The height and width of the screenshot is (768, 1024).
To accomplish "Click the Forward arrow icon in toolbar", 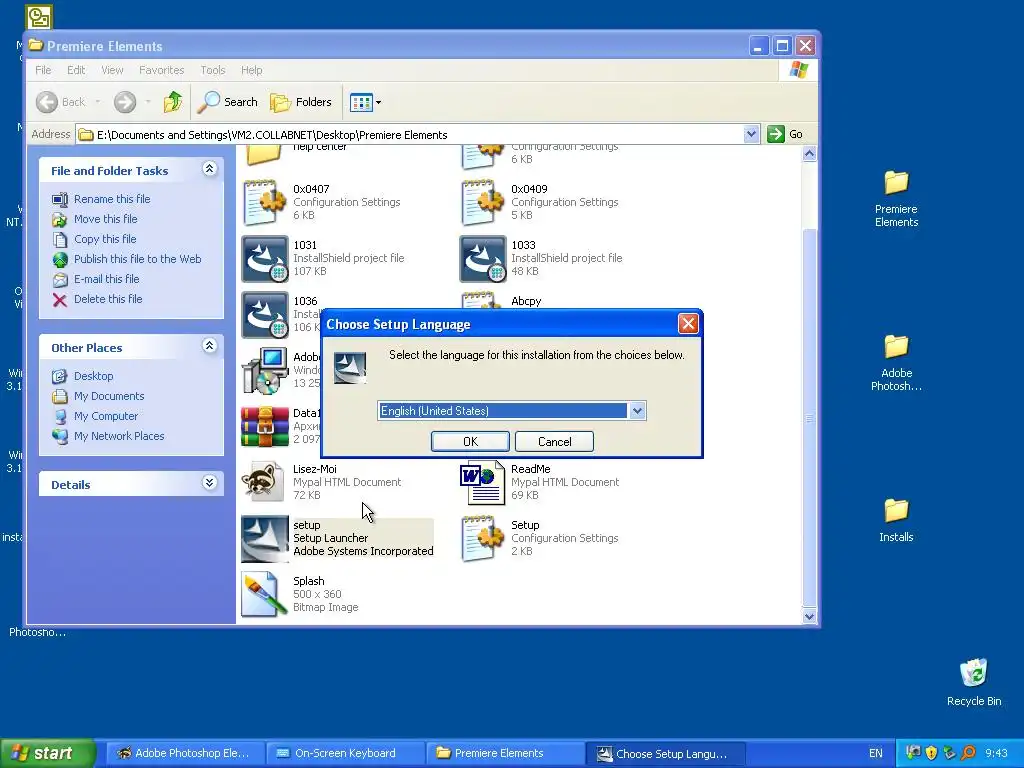I will [x=125, y=102].
